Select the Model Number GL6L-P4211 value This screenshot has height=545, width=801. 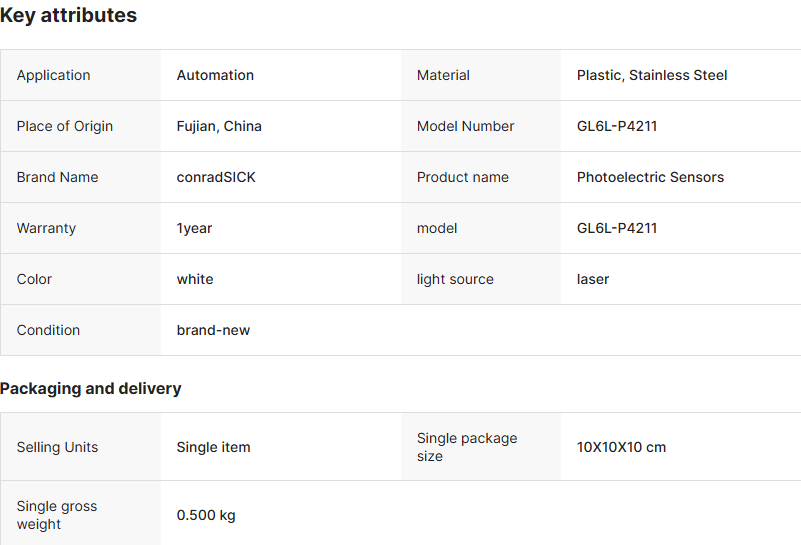click(617, 126)
